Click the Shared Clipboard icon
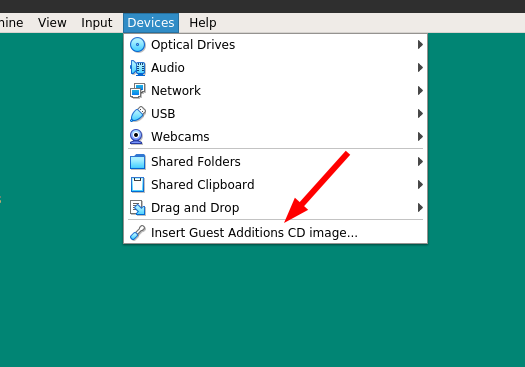The width and height of the screenshot is (525, 367). 137,185
